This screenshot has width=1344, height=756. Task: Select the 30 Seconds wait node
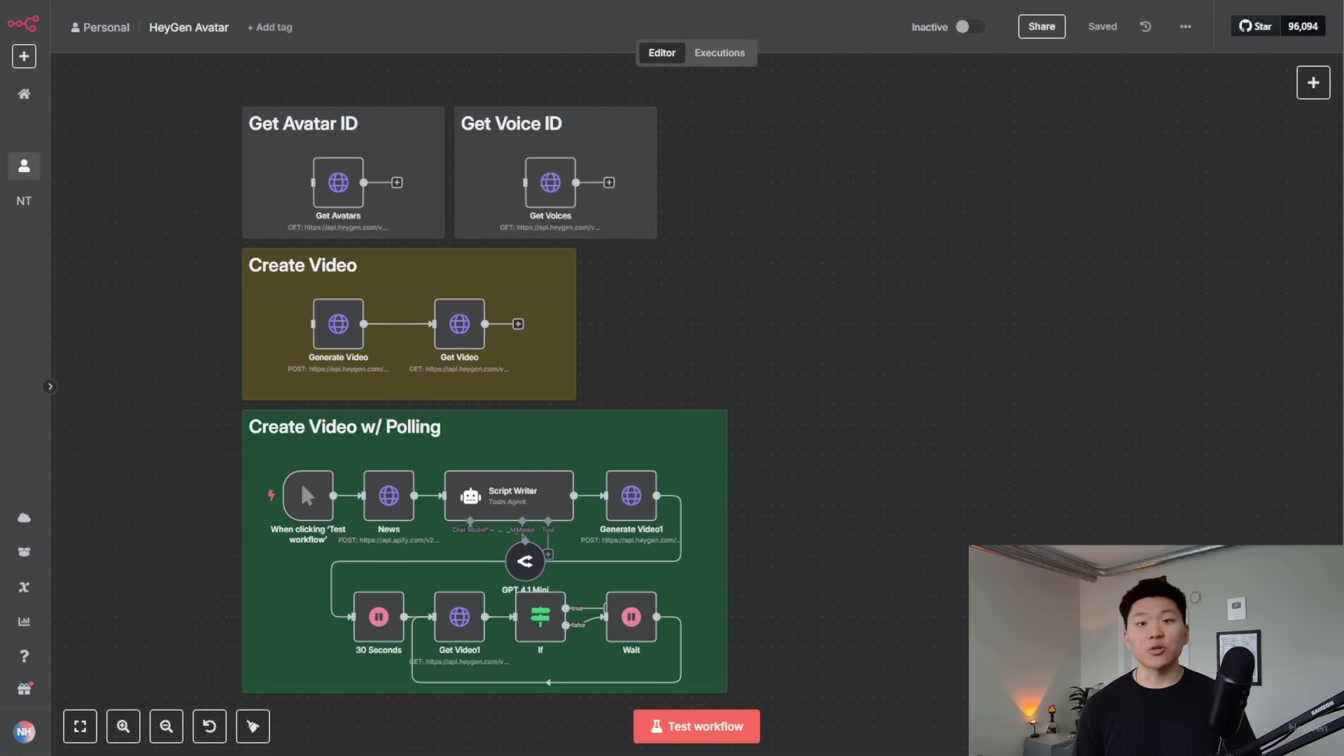point(378,617)
